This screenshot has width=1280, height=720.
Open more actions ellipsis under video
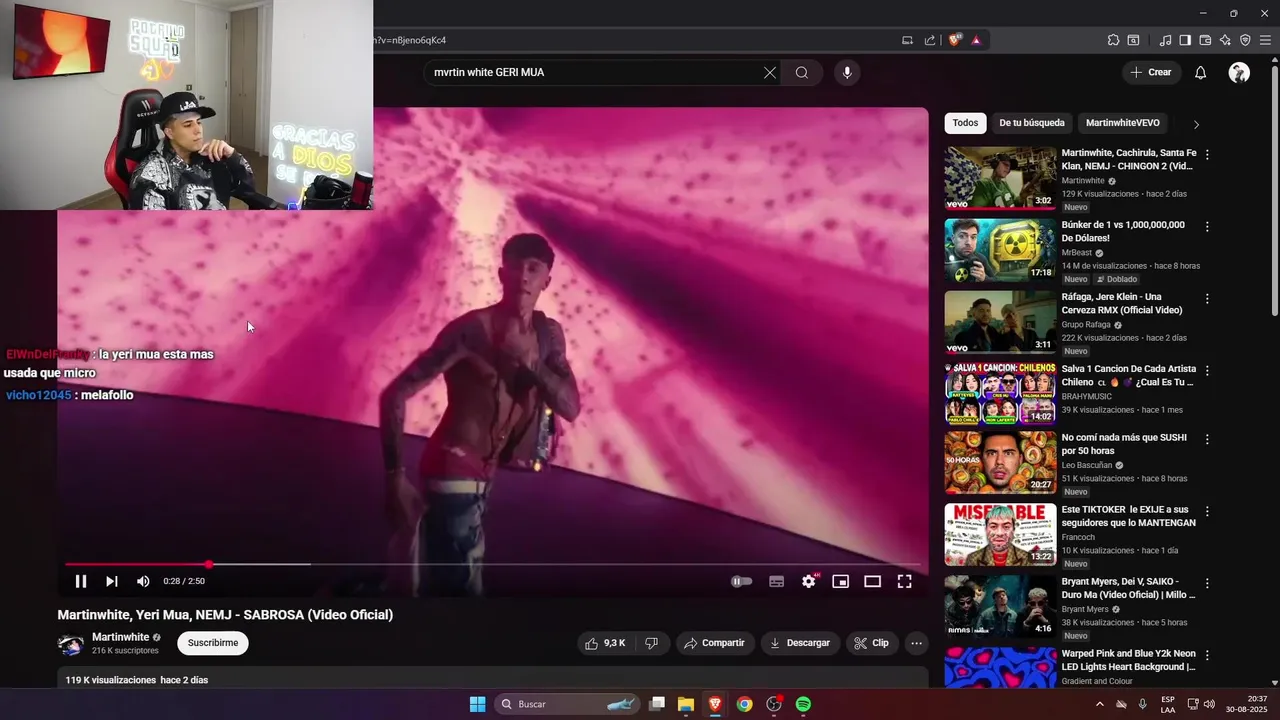pyautogui.click(x=916, y=643)
